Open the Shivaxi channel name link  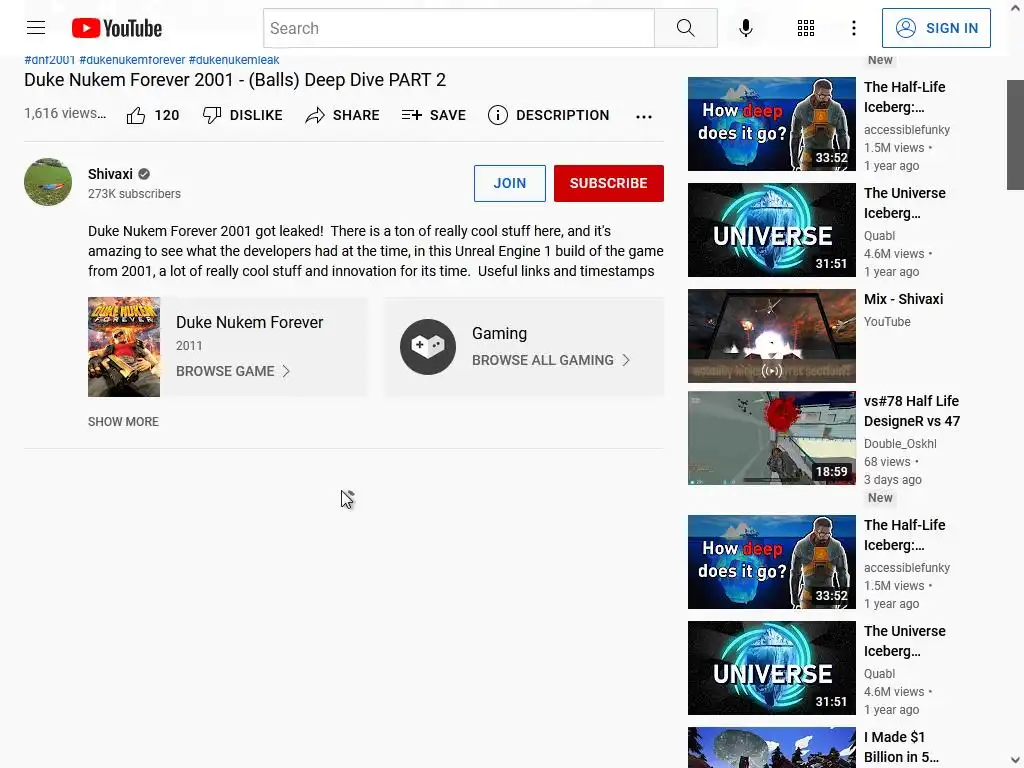pos(110,174)
